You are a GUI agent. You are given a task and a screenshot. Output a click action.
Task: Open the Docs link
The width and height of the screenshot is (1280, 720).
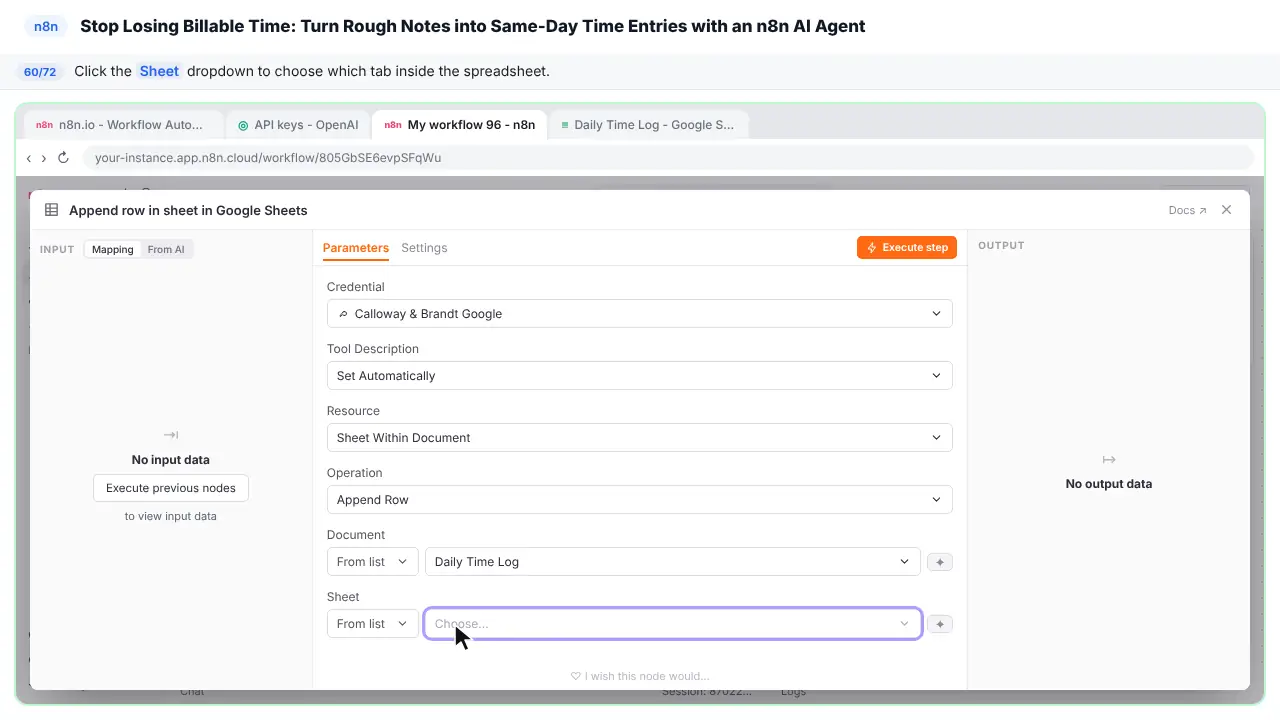tap(1187, 211)
